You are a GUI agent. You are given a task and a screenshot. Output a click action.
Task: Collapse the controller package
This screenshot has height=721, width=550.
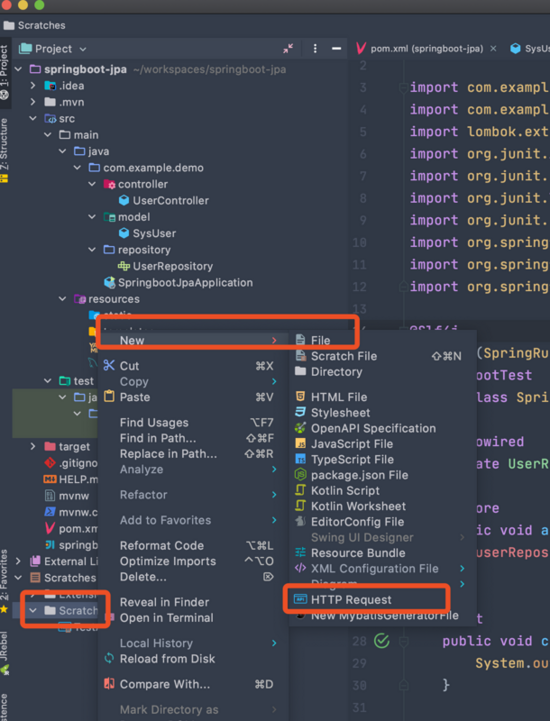pyautogui.click(x=92, y=184)
